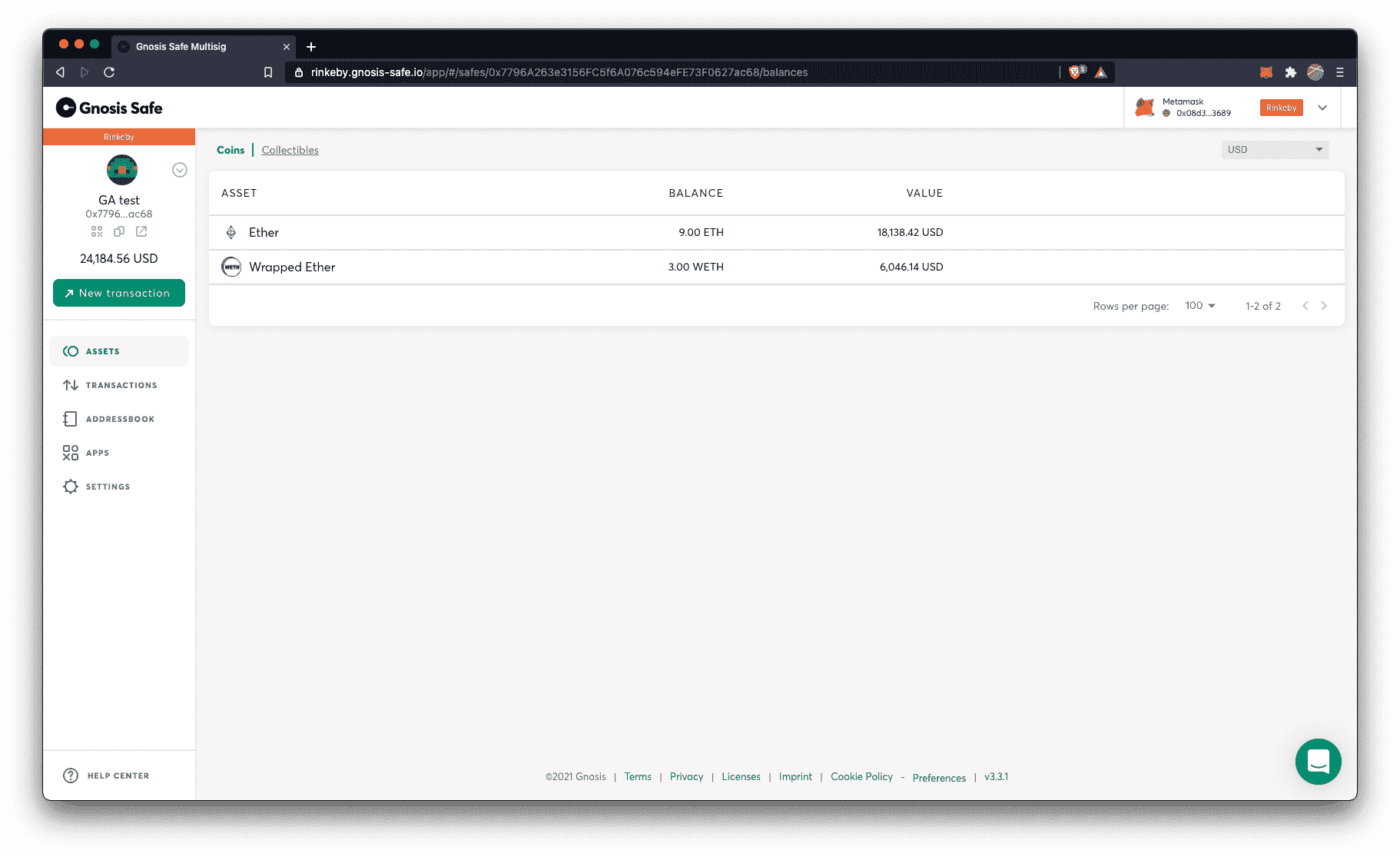Copy the safe address to clipboard

(x=119, y=231)
